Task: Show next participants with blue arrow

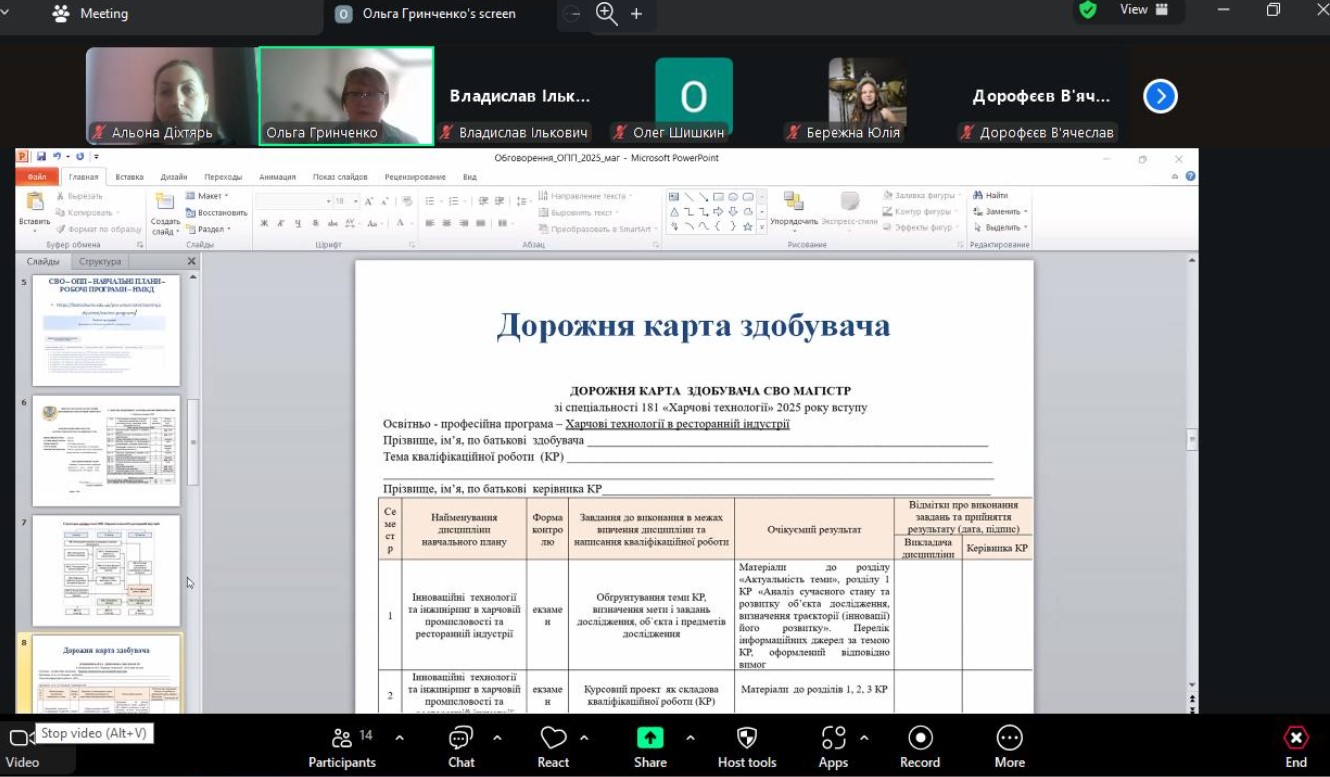Action: pos(1160,96)
